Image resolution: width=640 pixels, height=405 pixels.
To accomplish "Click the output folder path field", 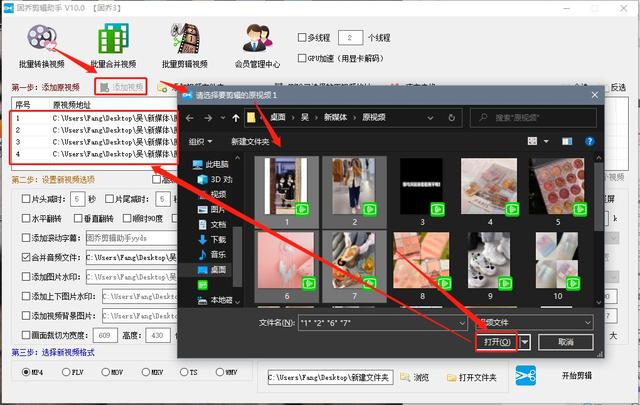I will pyautogui.click(x=330, y=378).
